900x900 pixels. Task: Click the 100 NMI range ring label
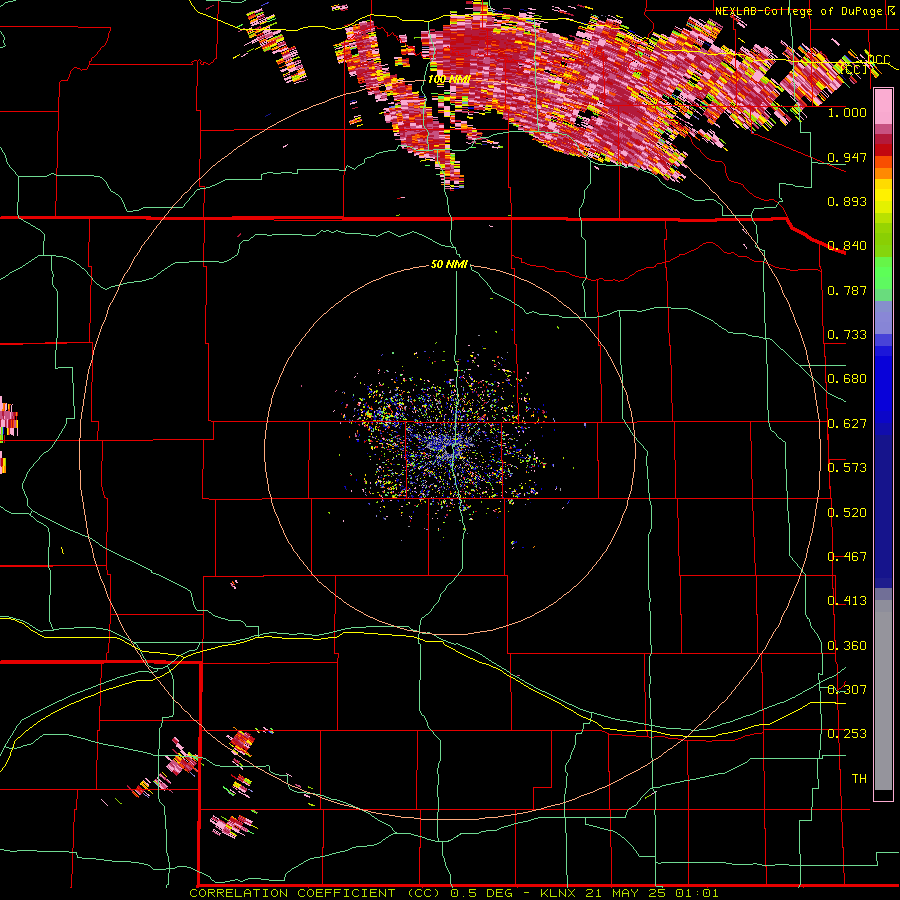[448, 79]
